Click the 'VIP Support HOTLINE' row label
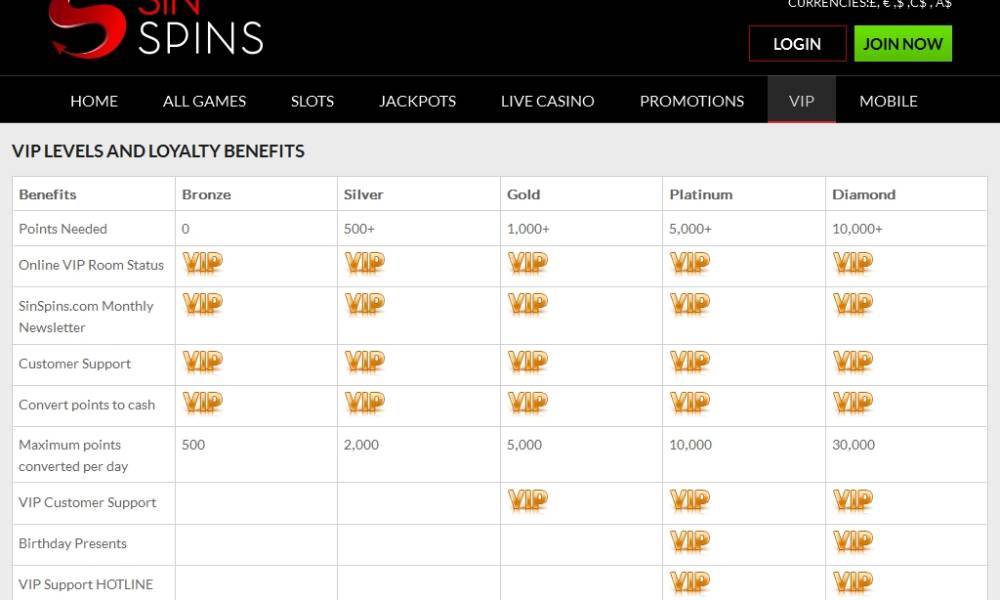Image resolution: width=1000 pixels, height=600 pixels. [x=86, y=585]
